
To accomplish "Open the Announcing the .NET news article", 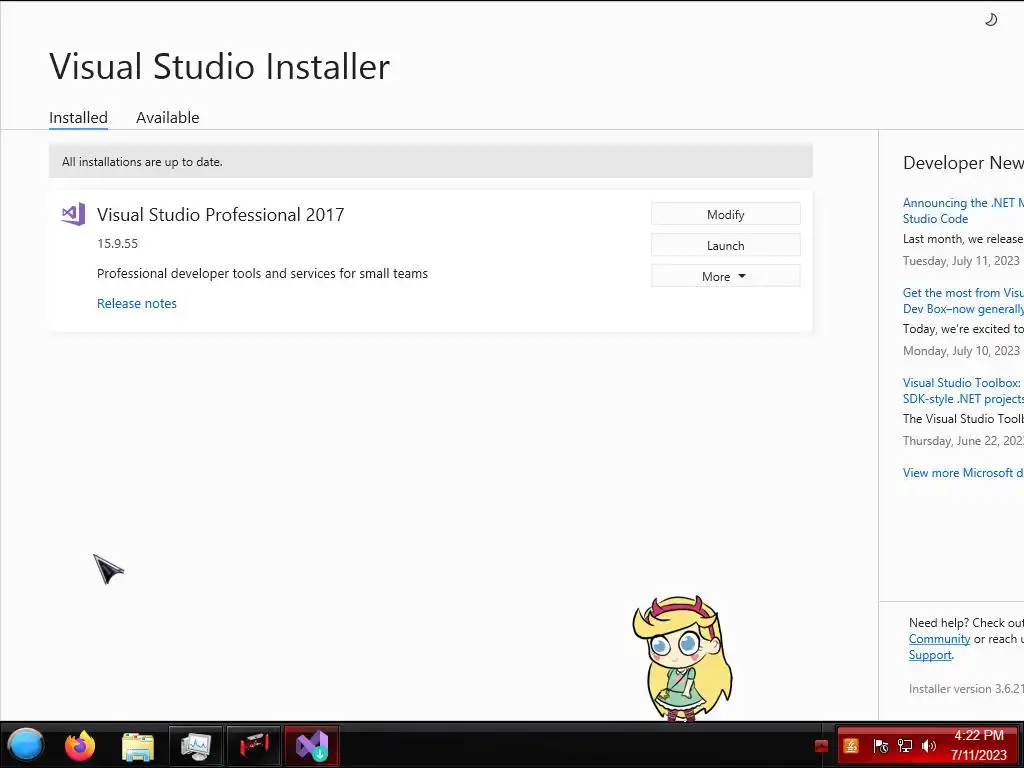I will pos(963,210).
